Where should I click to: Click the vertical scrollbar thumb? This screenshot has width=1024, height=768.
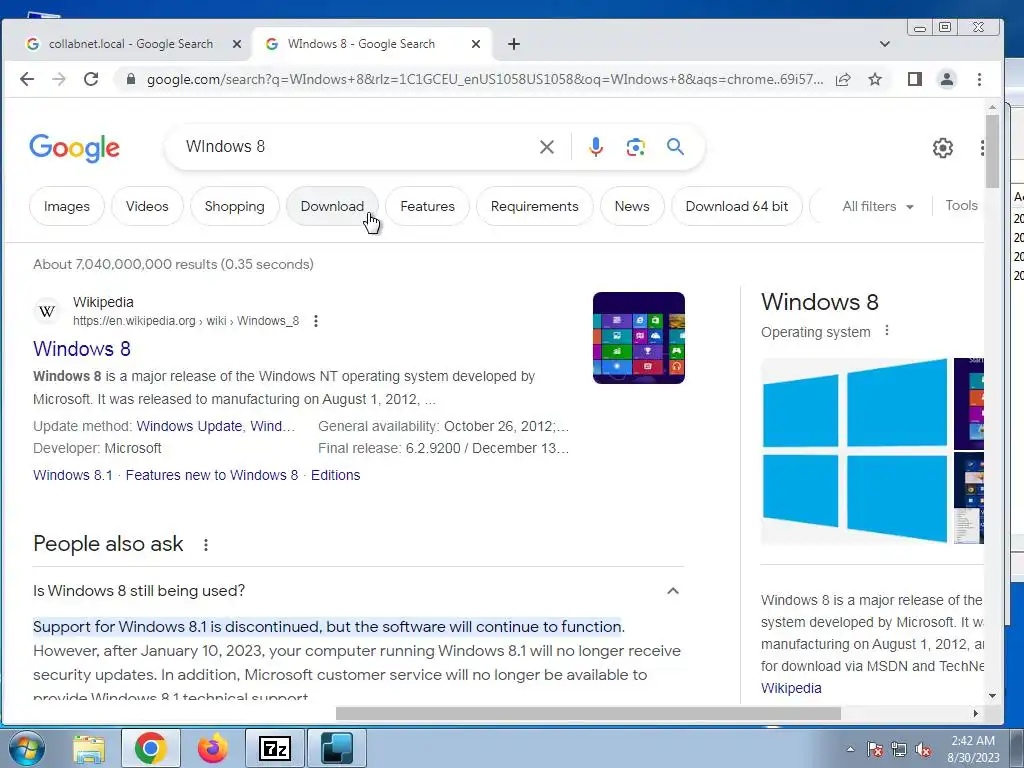(993, 151)
